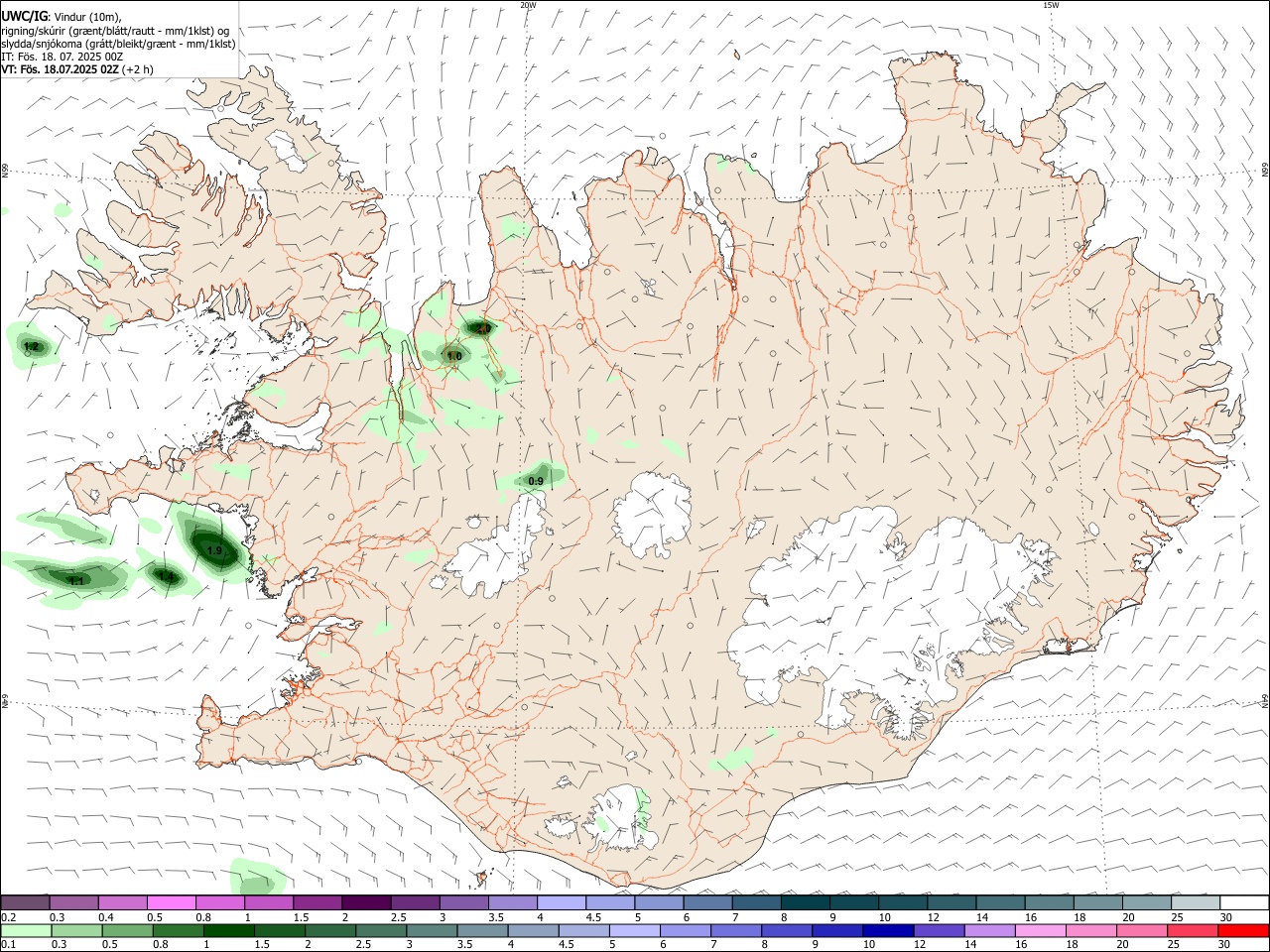Click the 'VT: Fös. 18.07.2025 02Z (+2 h)' line
Viewport: 1270px width, 952px height.
click(76, 69)
